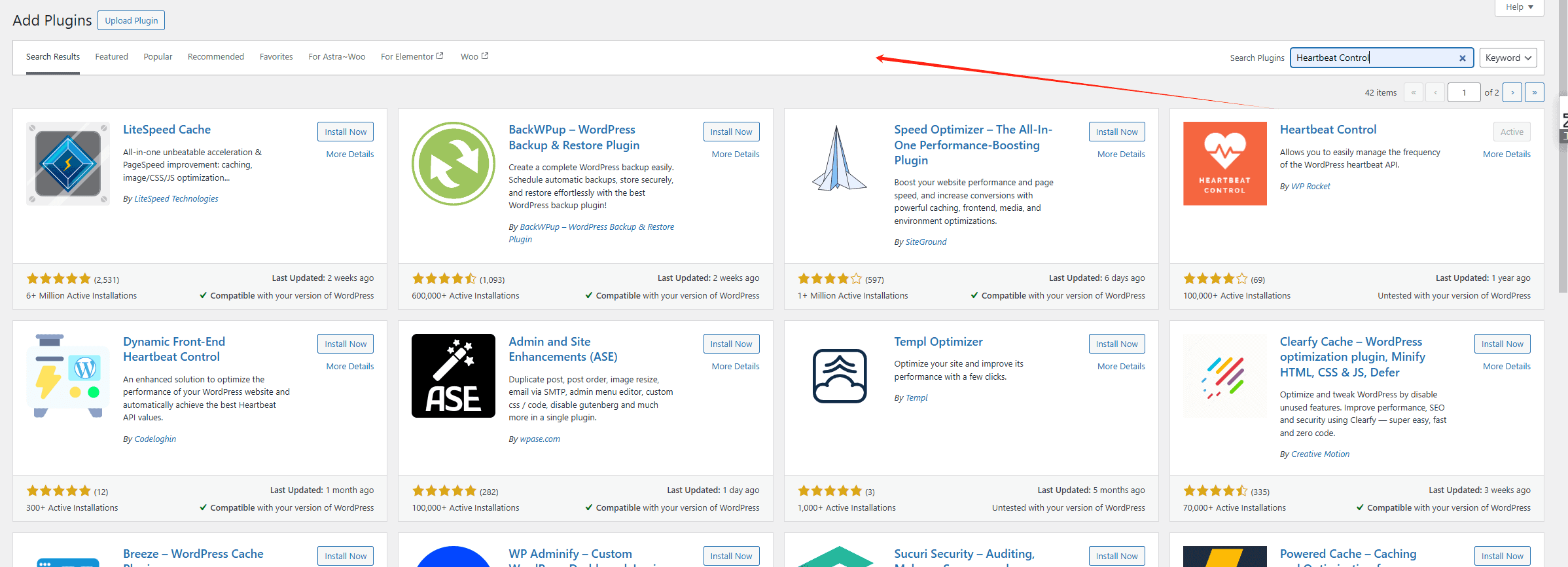Switch to the Recommended tab
This screenshot has height=567, width=1568.
(216, 57)
